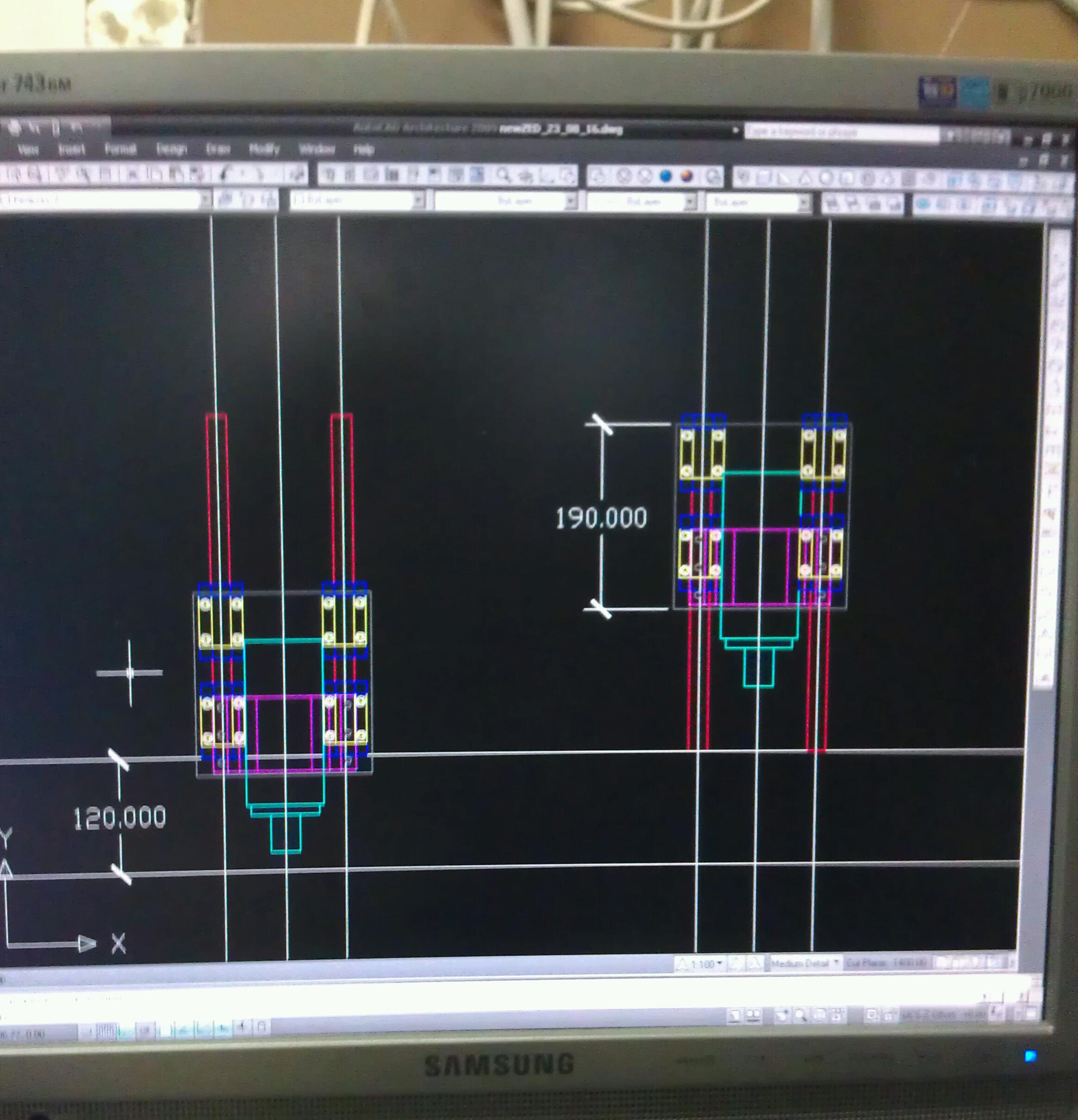Click the triangle shape icon in toolbar

(x=805, y=178)
